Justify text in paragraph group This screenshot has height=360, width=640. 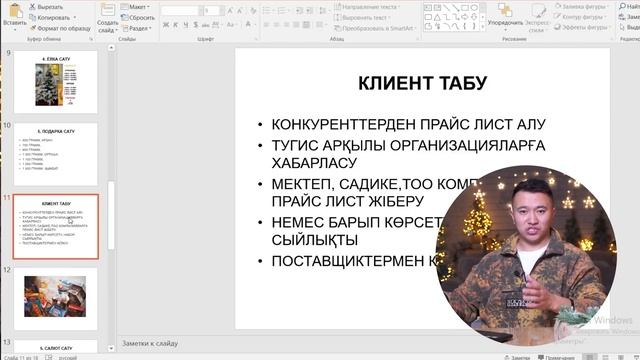(296, 25)
